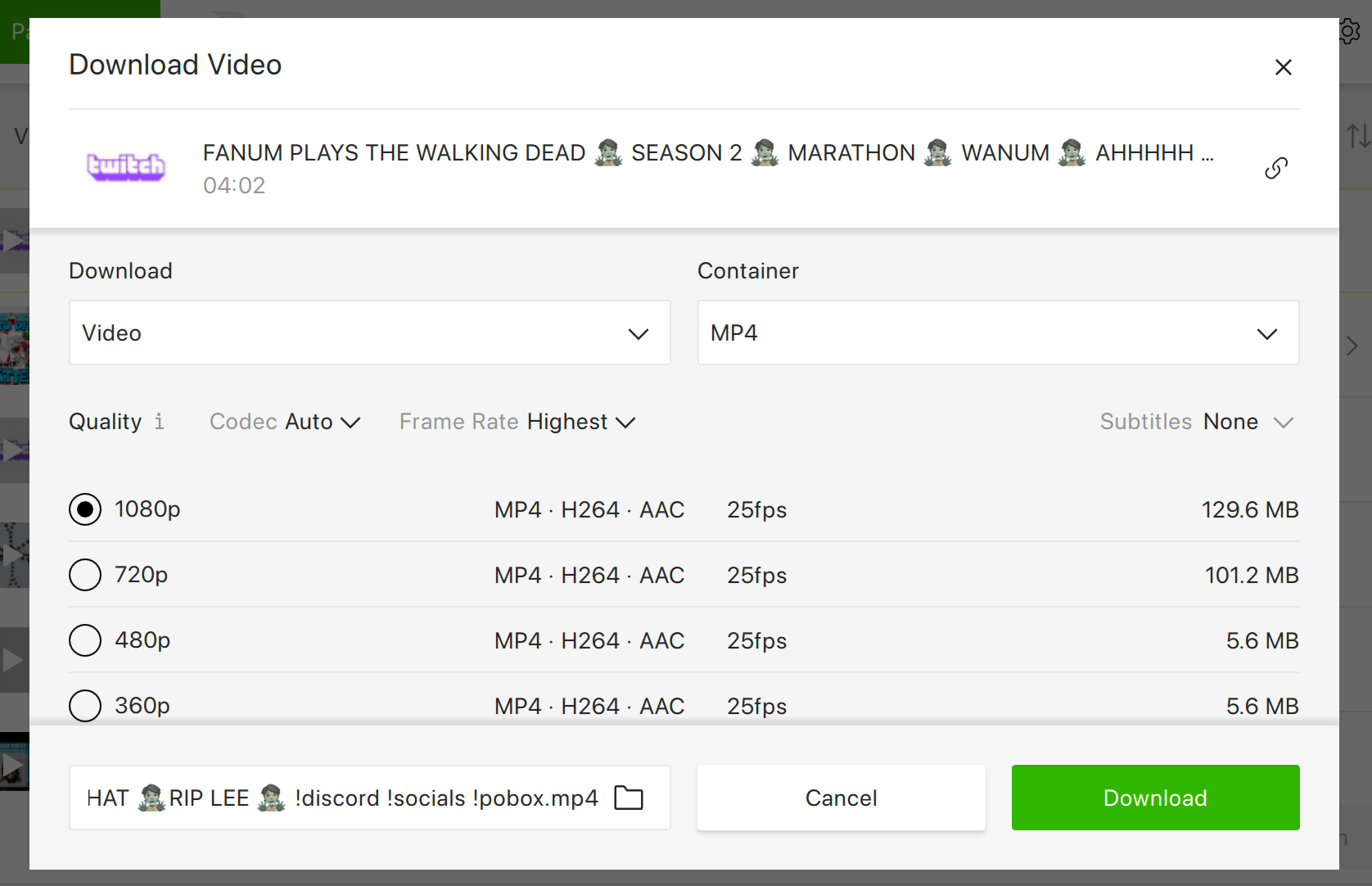
Task: Click the right chevron in background window
Action: (x=1352, y=346)
